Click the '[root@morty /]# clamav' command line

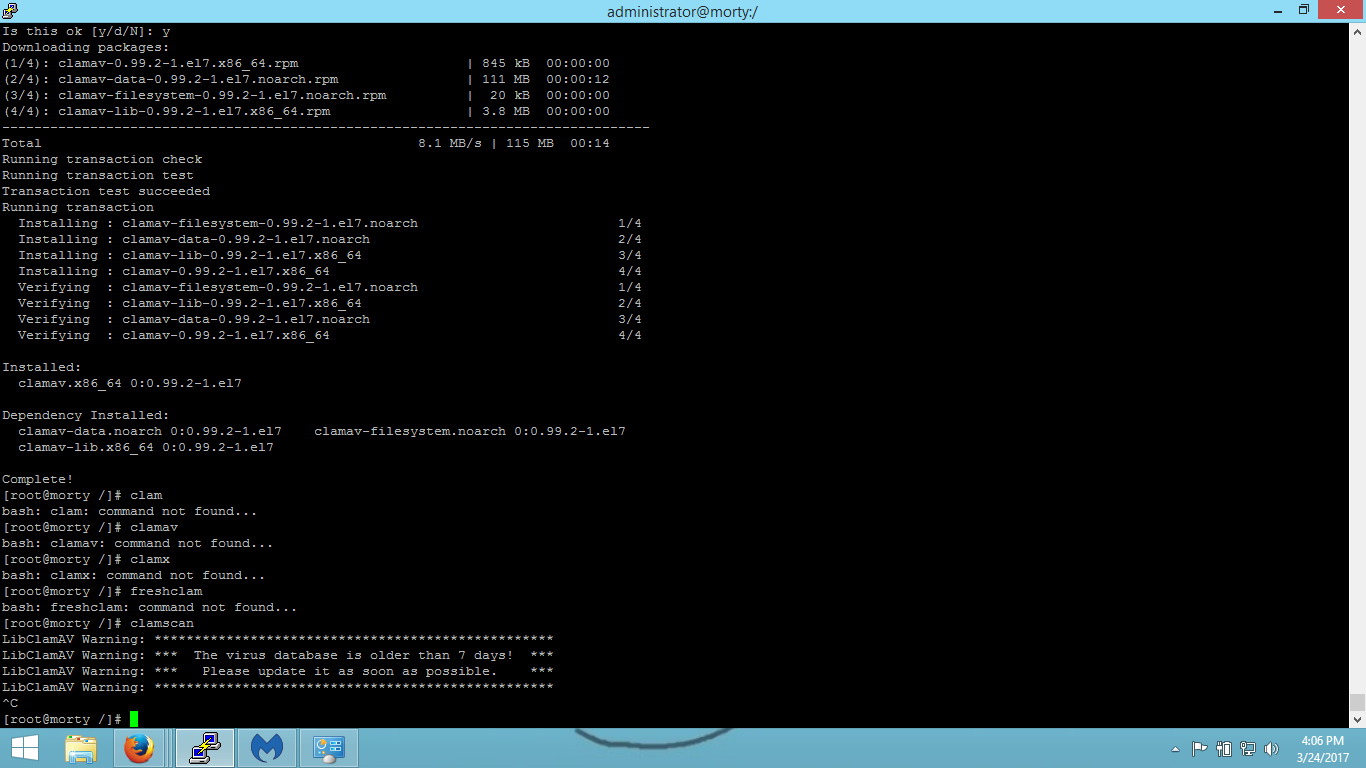(x=90, y=527)
